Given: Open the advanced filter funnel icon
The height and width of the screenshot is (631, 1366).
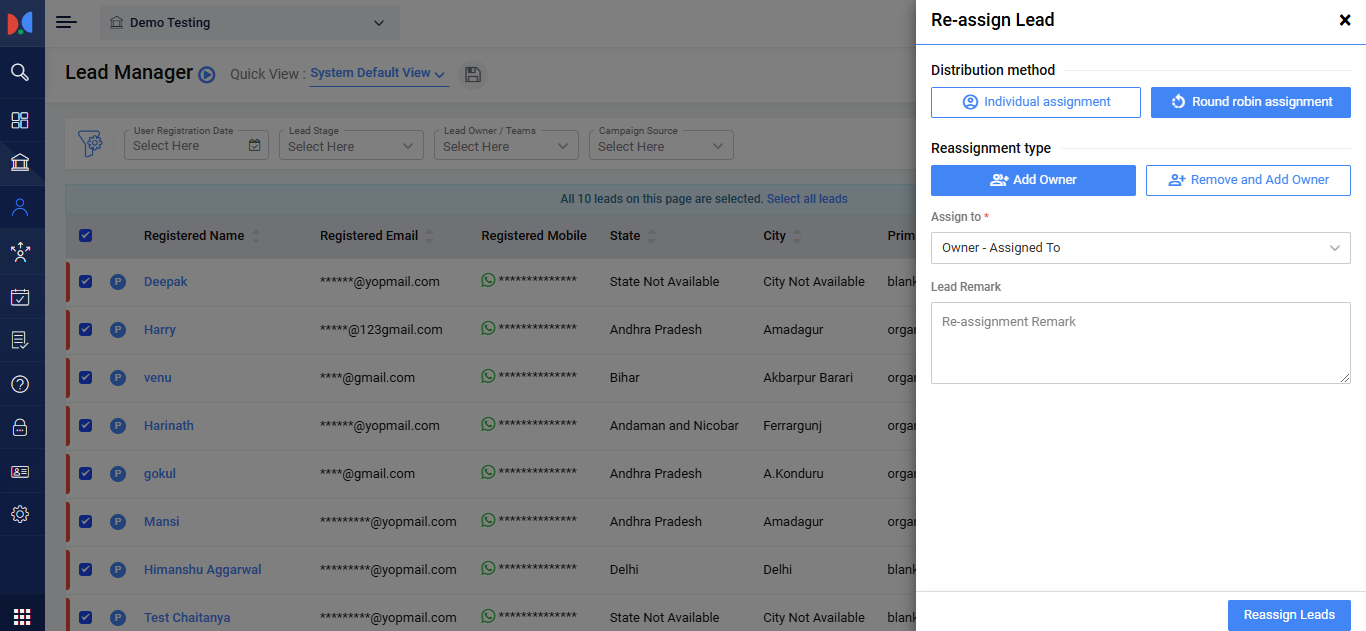Looking at the screenshot, I should [91, 145].
